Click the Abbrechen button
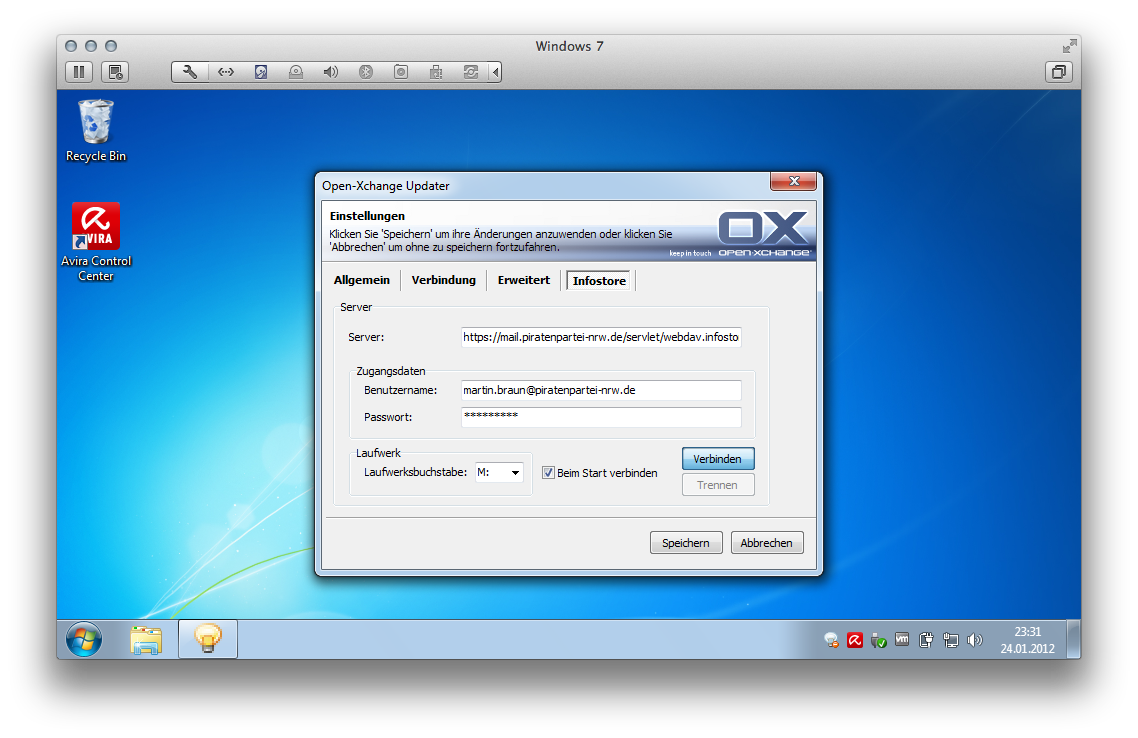 (767, 543)
